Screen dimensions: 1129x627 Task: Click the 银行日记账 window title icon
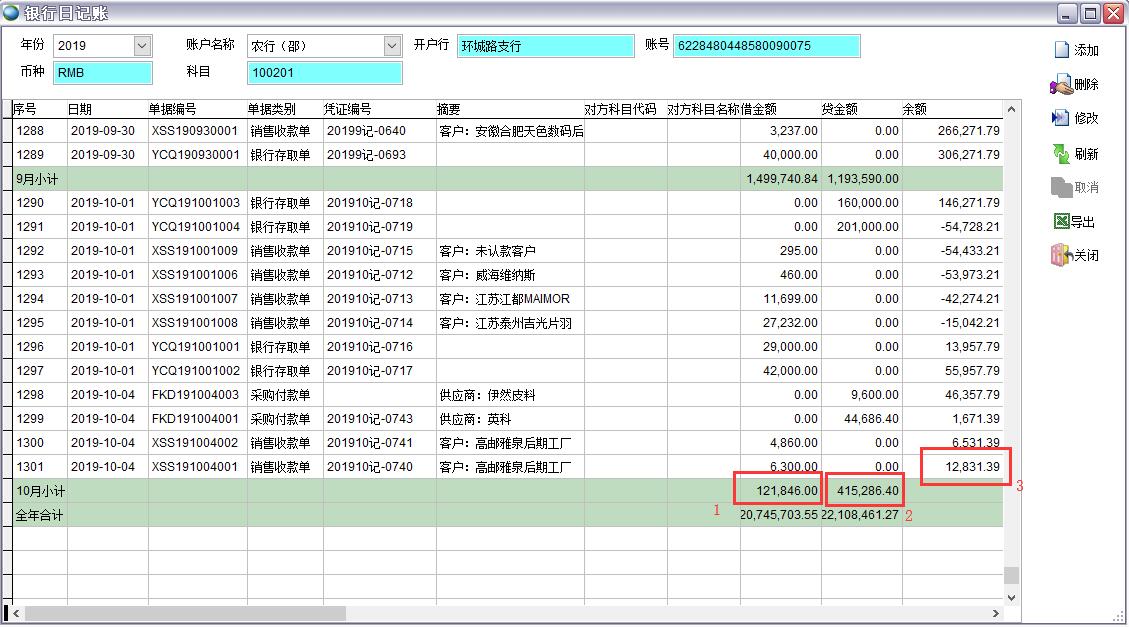pyautogui.click(x=11, y=12)
